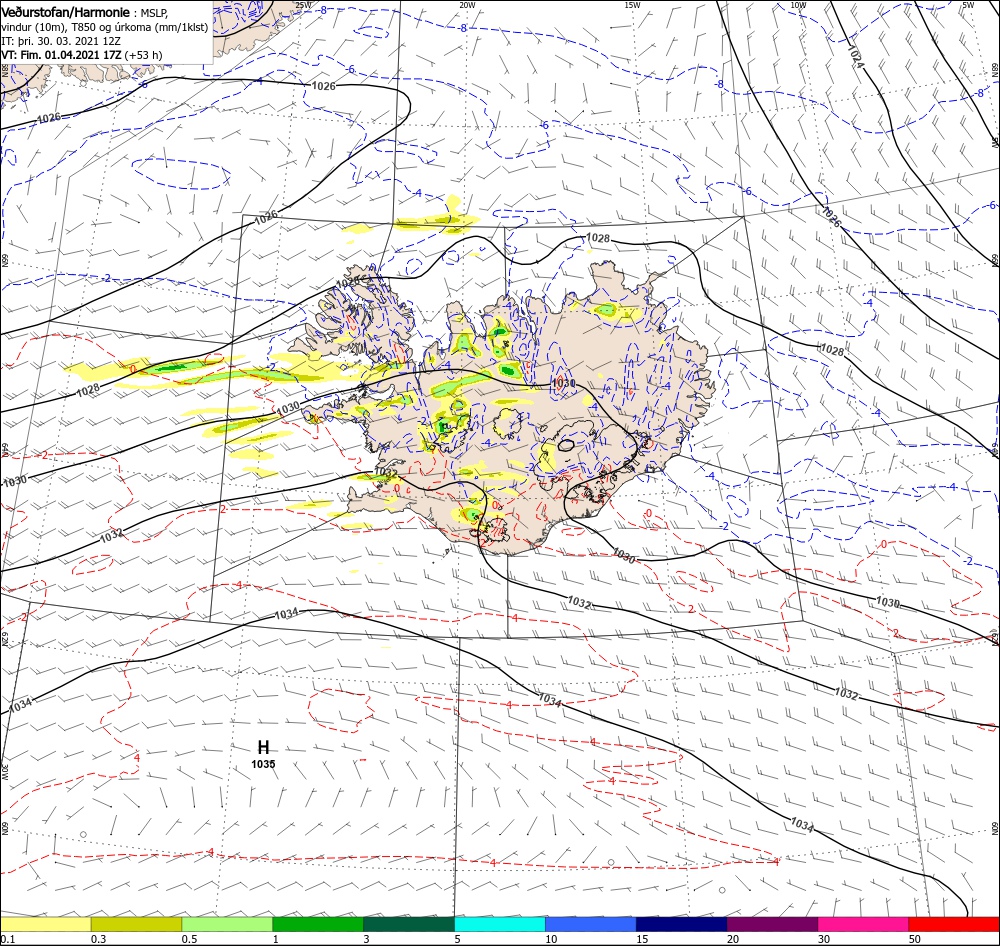
Task: Click the red above-50 legend swatch
Action: (x=954, y=924)
